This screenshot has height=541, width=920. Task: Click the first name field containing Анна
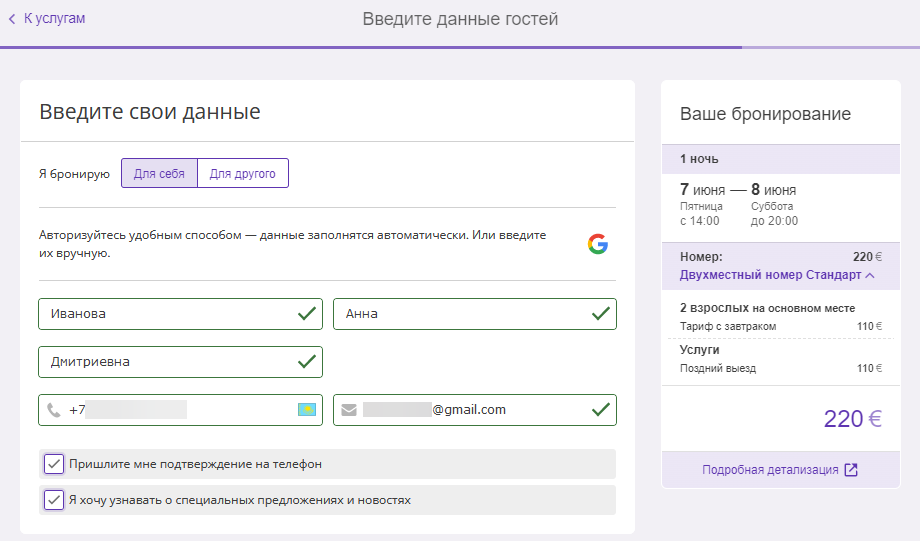pos(475,314)
